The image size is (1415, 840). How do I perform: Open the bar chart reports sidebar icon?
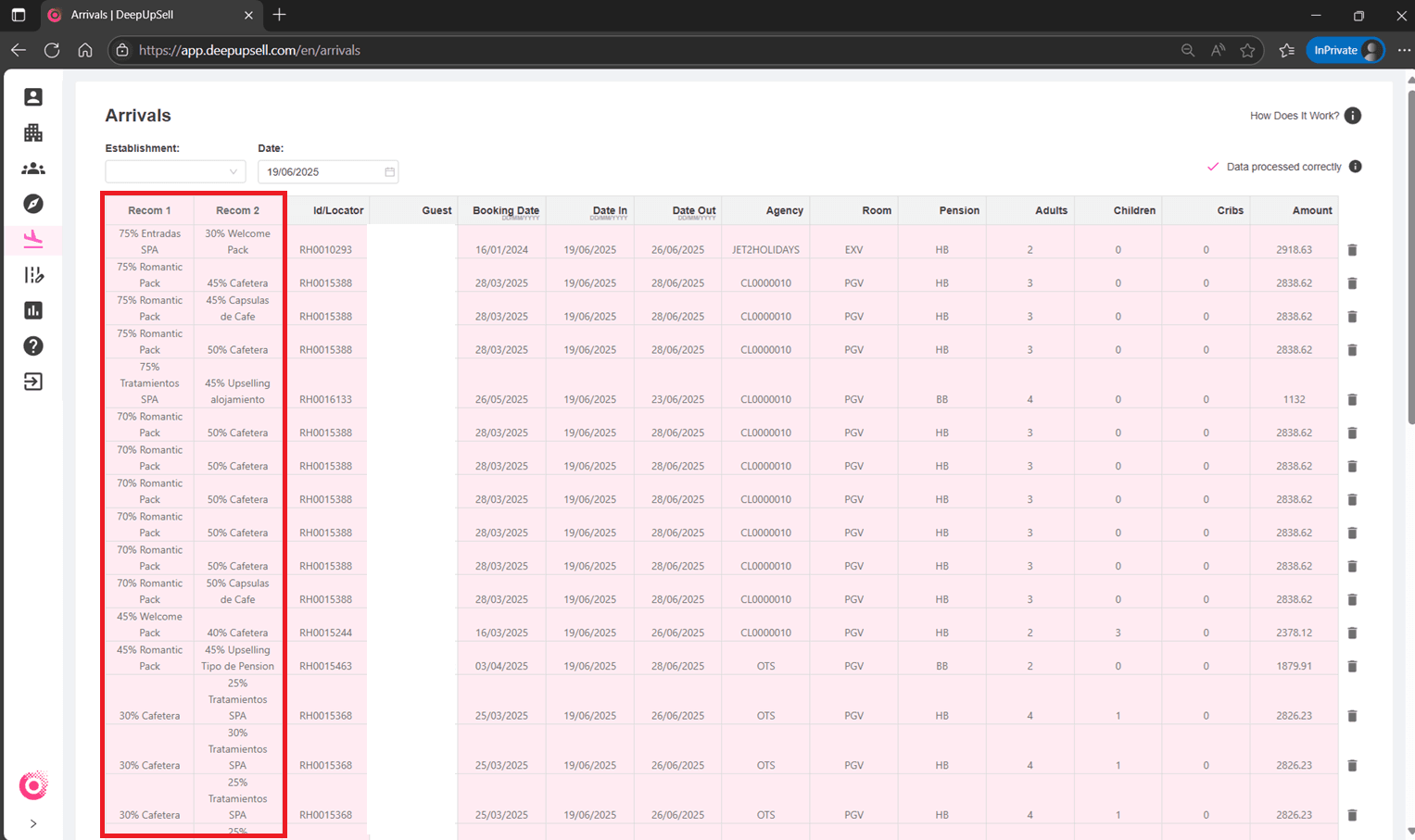[33, 310]
